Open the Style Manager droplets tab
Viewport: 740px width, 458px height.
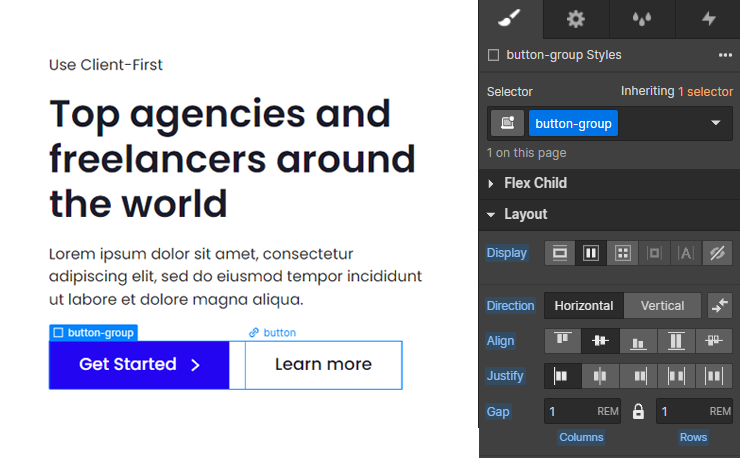pyautogui.click(x=642, y=19)
